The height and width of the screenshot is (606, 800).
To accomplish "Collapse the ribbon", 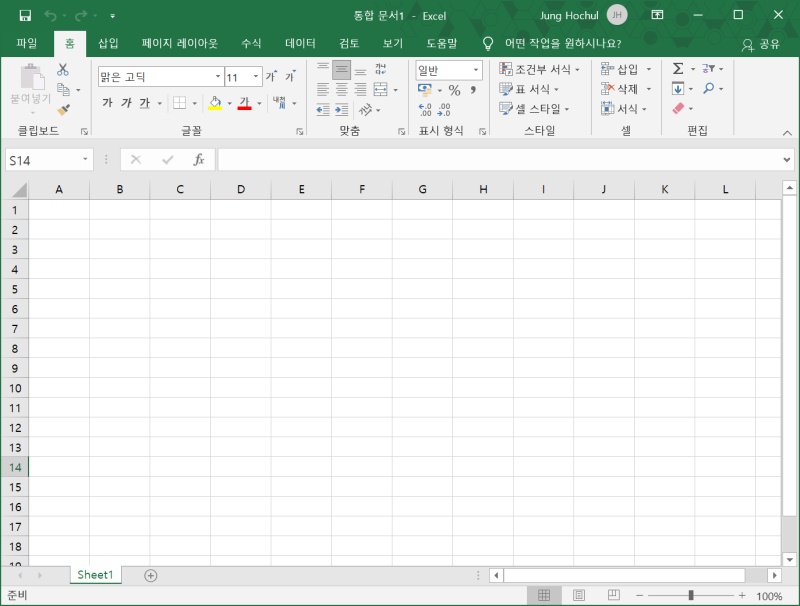I will tap(787, 133).
